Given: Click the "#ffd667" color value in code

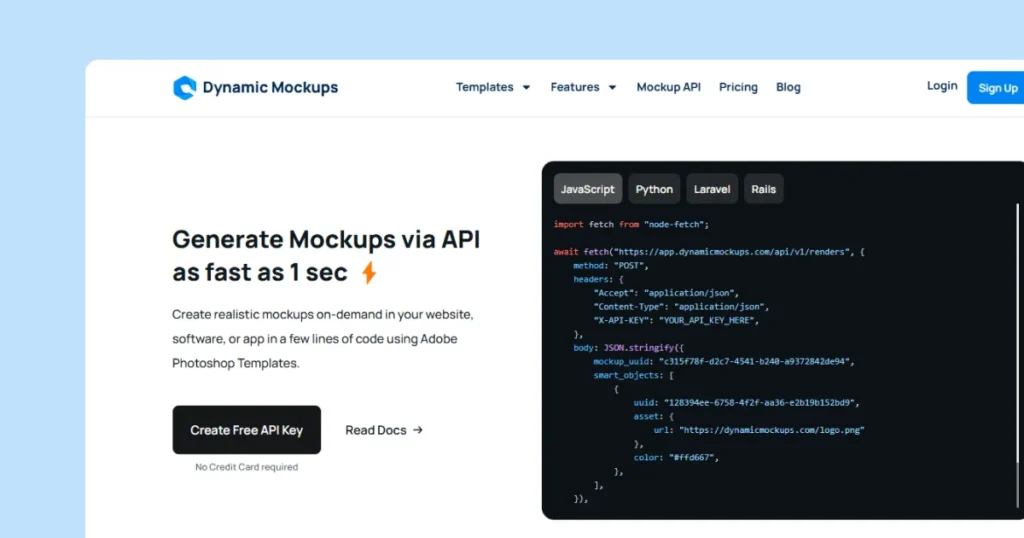Looking at the screenshot, I should [x=692, y=457].
